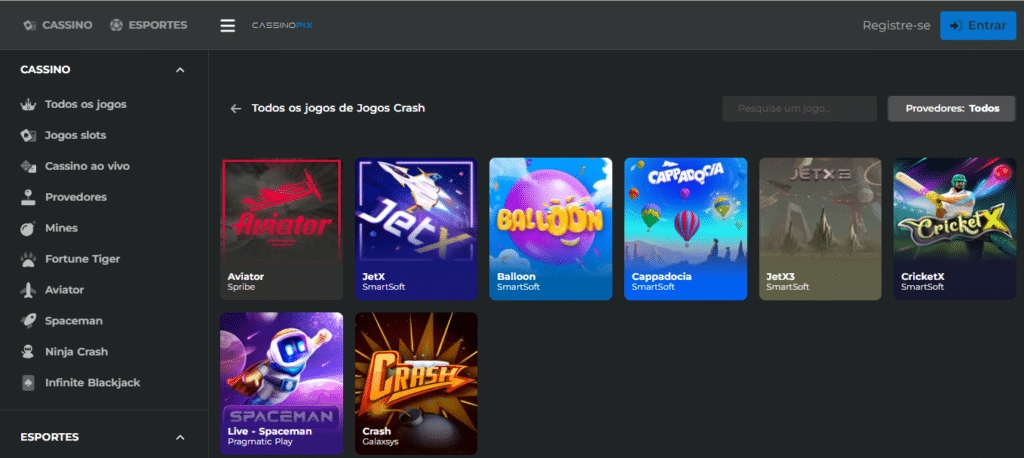Click the Spribe provider label under Aviator
The width and height of the screenshot is (1024, 458).
coord(241,287)
